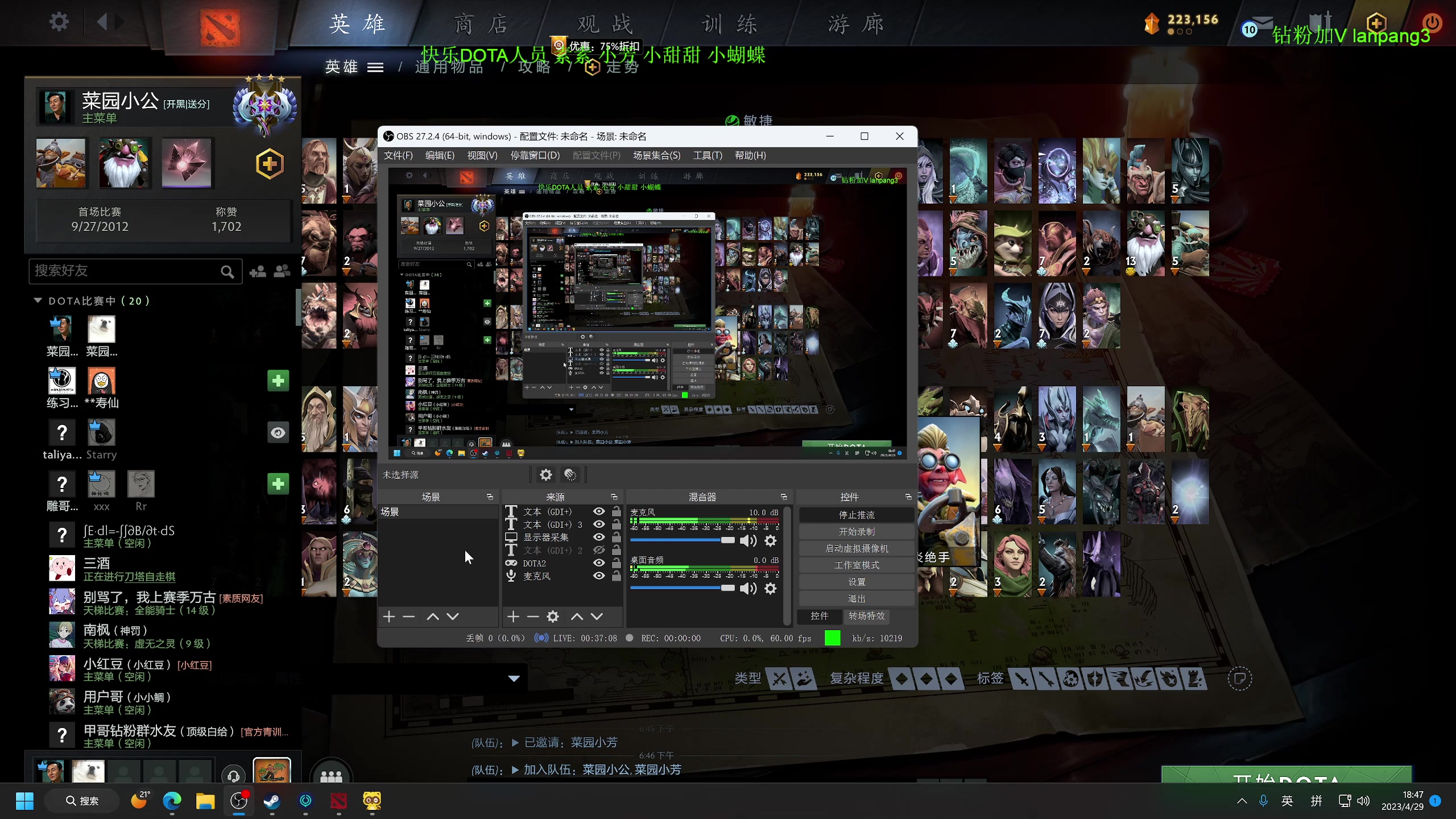This screenshot has width=1456, height=819.
Task: Toggle visibility of 文本 (GDI+) 3 source
Action: pos(599,524)
